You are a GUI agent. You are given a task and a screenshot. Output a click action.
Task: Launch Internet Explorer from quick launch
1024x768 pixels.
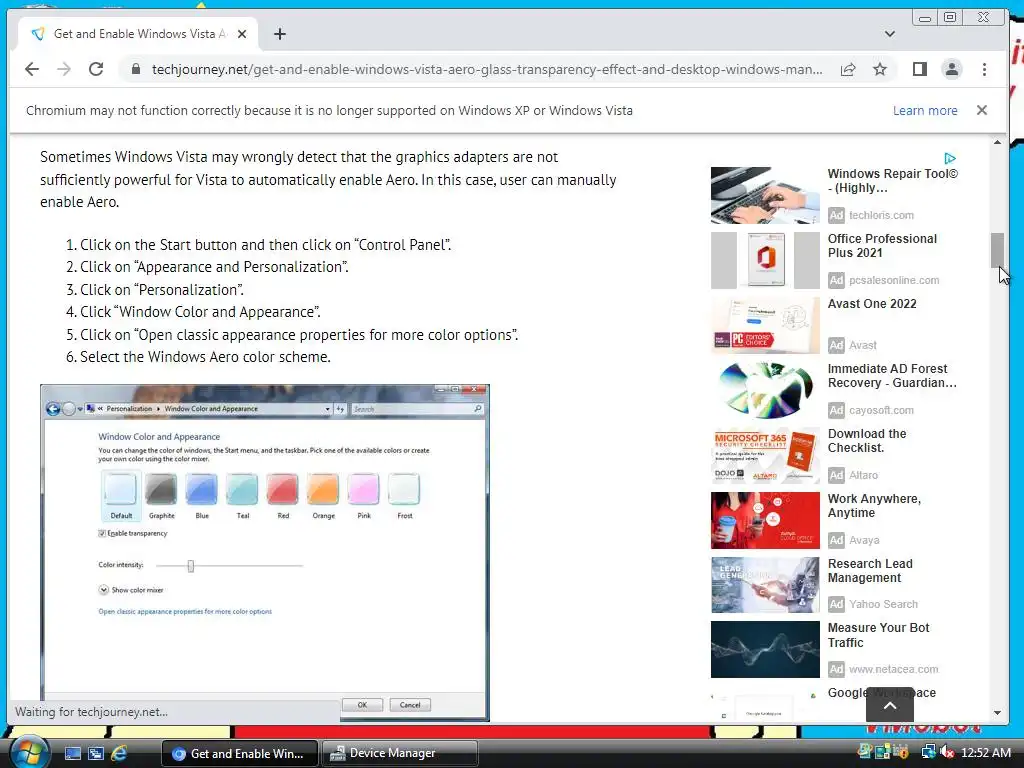120,753
